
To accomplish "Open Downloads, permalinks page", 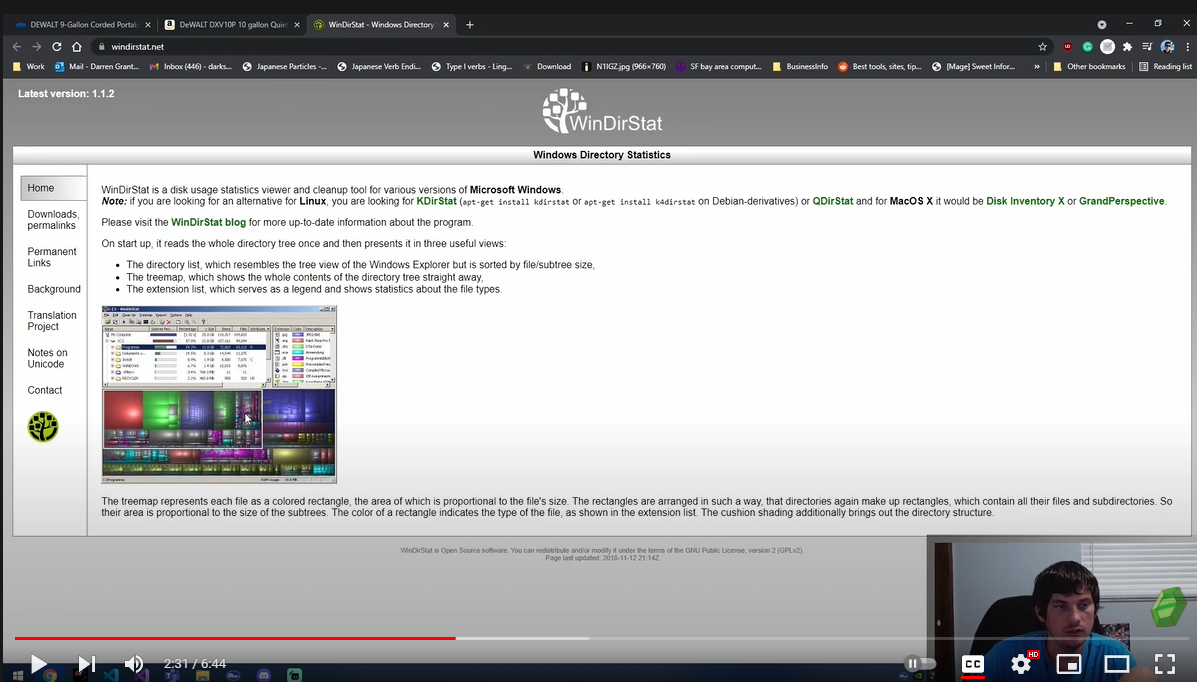I will (53, 220).
